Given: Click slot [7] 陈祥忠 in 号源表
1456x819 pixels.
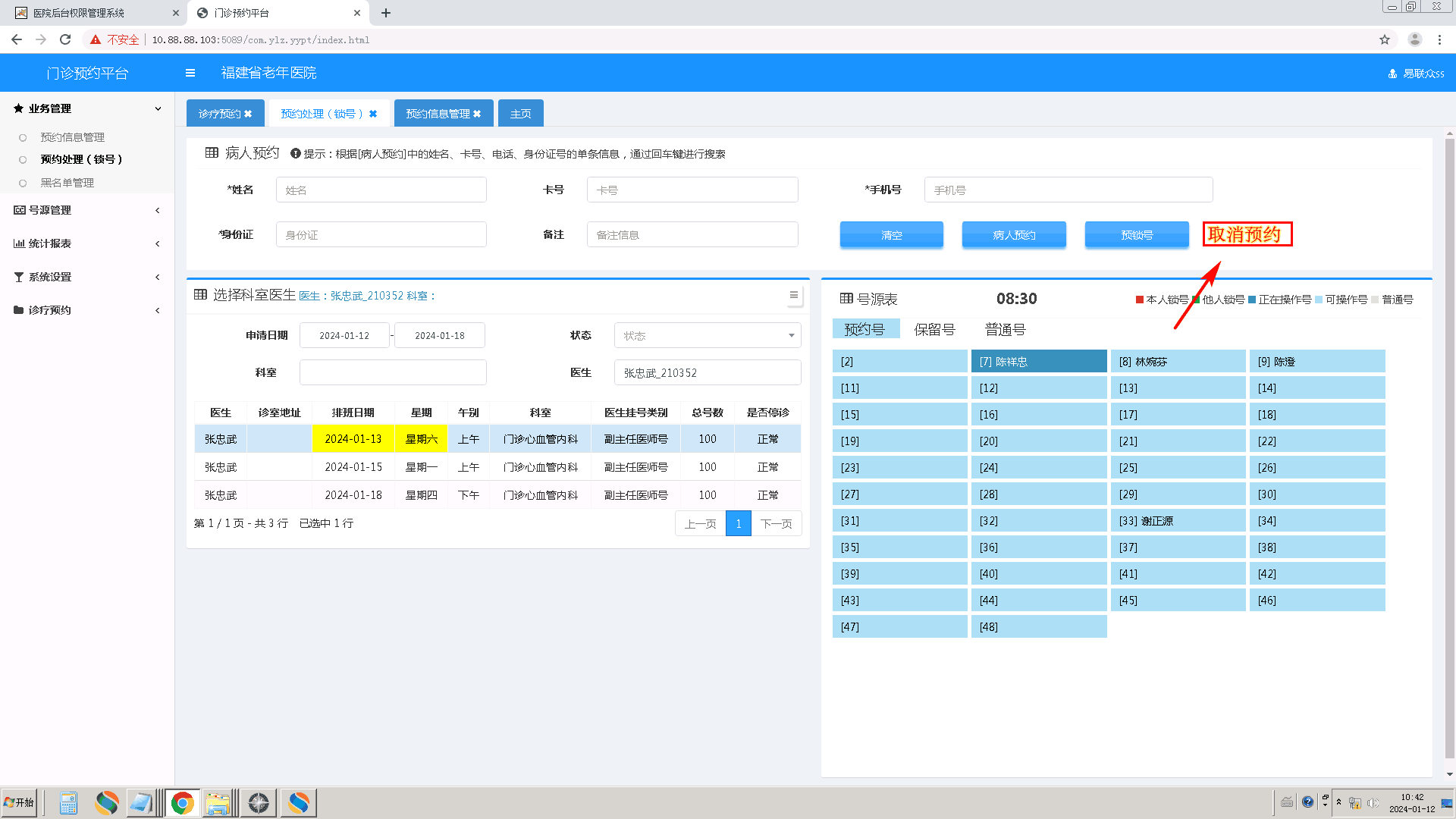Looking at the screenshot, I should (1038, 362).
